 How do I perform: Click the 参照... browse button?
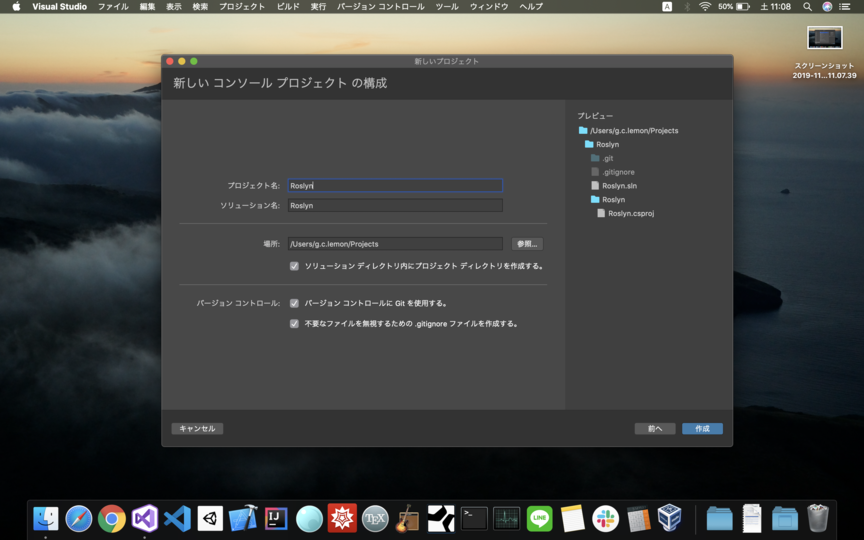click(x=527, y=244)
